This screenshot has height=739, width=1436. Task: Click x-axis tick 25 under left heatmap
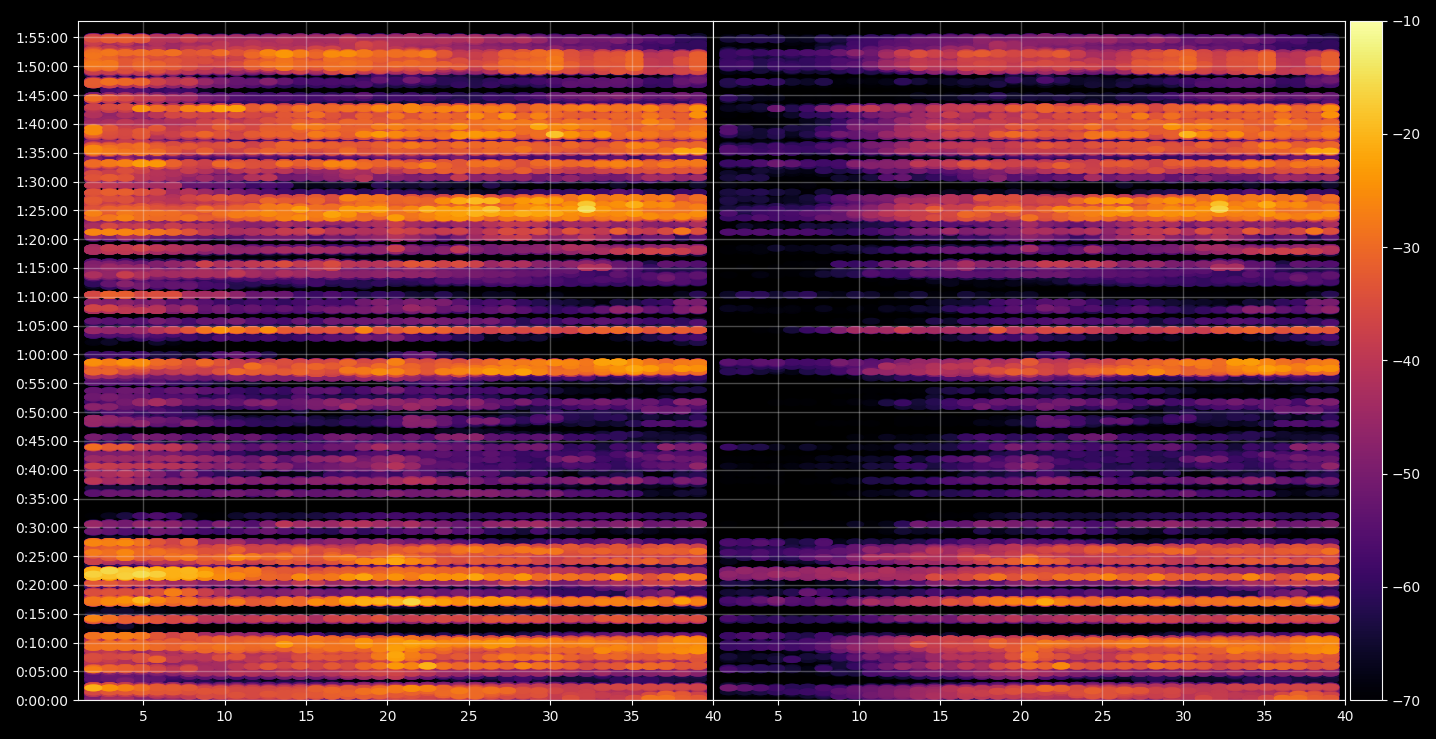(469, 716)
